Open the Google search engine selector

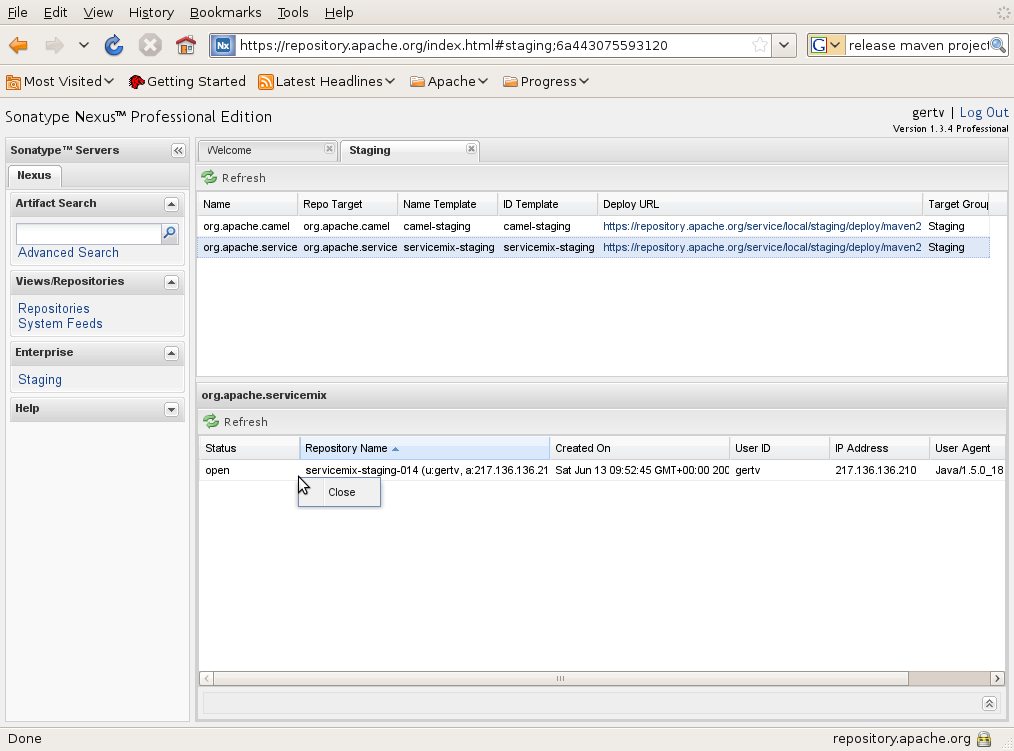point(826,45)
